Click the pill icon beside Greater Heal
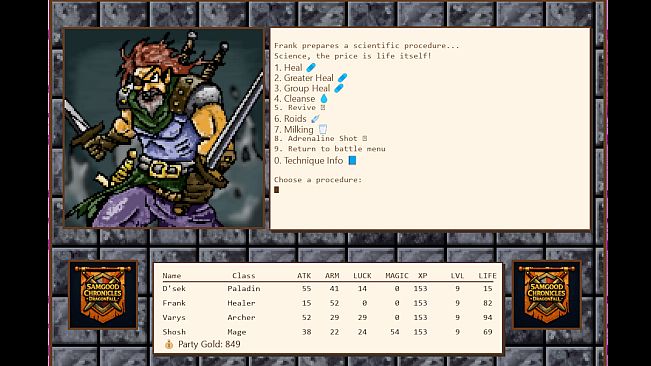651x366 pixels. tap(342, 78)
